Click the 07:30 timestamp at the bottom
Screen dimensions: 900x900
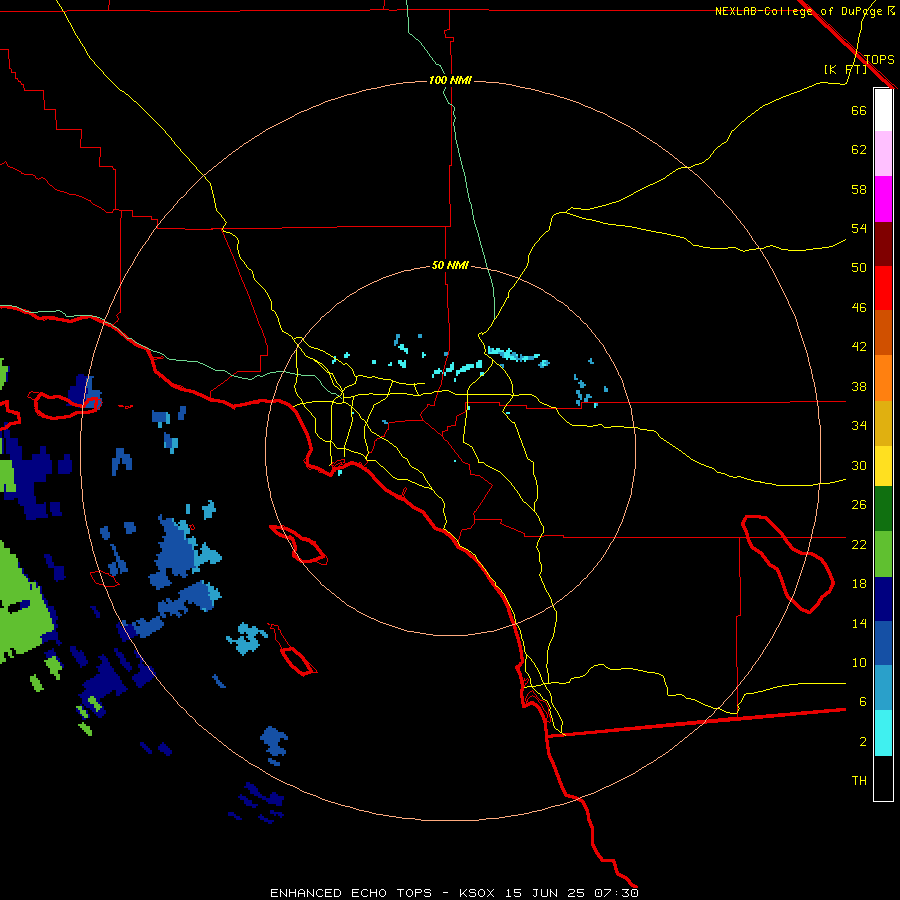[616, 893]
